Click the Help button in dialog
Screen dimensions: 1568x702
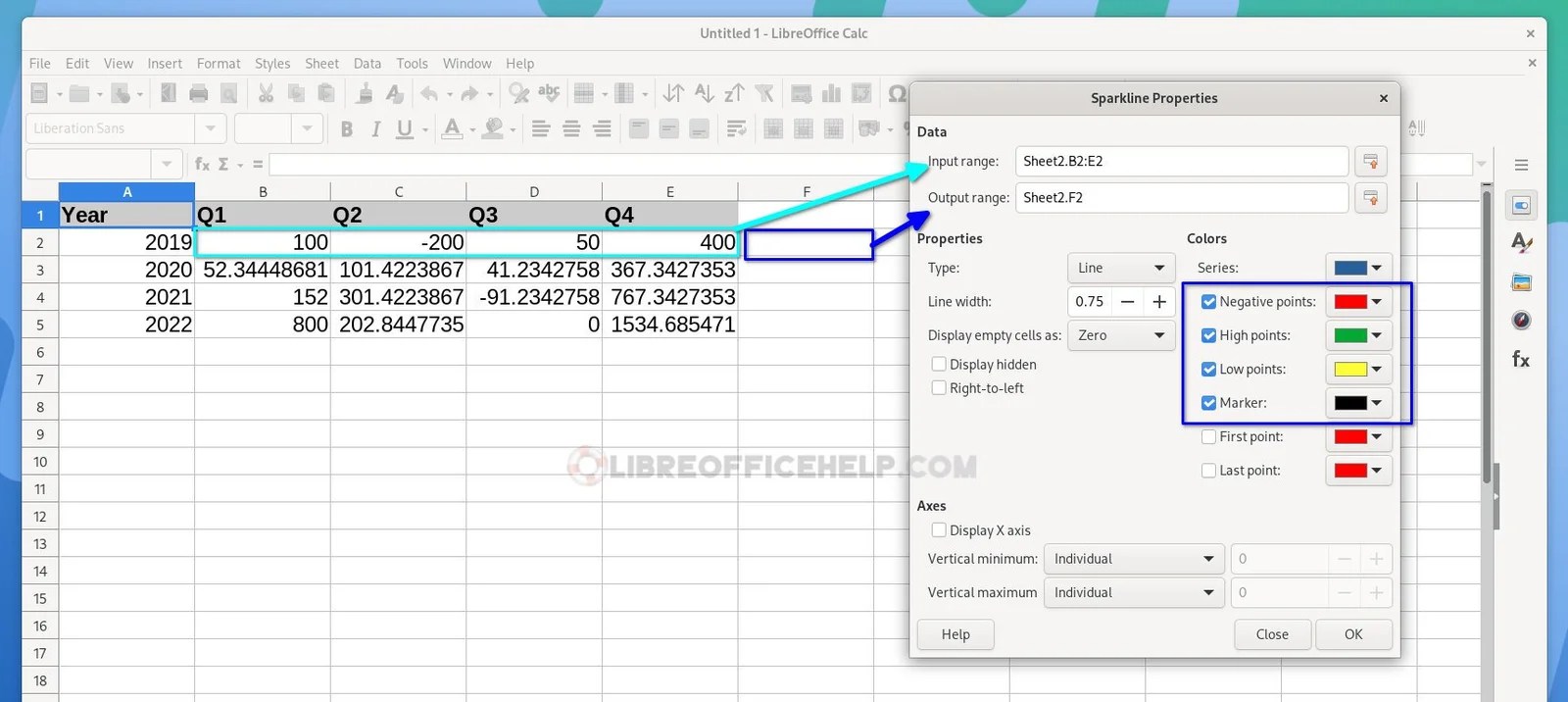pyautogui.click(x=955, y=634)
